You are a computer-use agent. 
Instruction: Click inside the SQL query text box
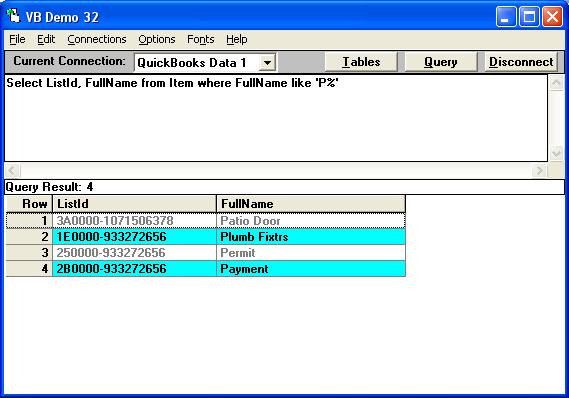click(275, 118)
